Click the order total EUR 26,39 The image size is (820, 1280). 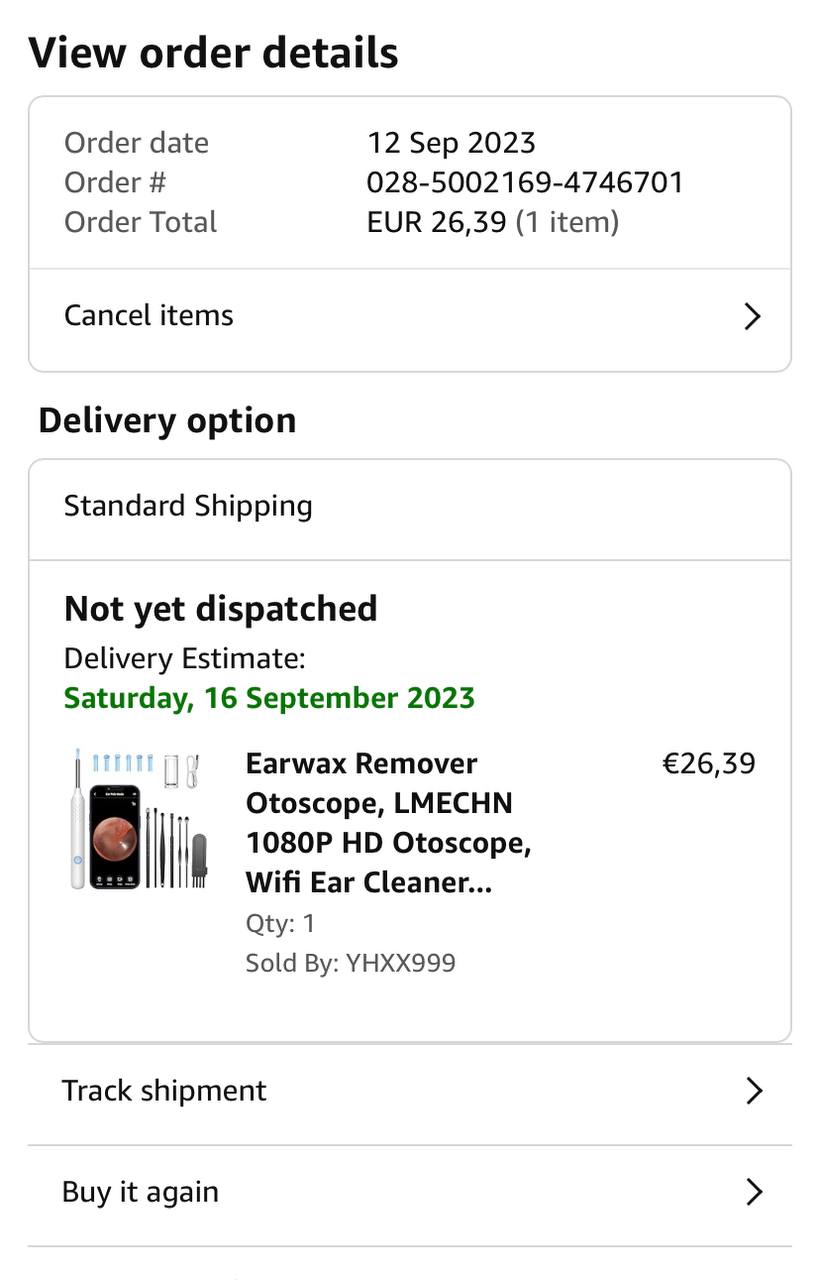(437, 222)
